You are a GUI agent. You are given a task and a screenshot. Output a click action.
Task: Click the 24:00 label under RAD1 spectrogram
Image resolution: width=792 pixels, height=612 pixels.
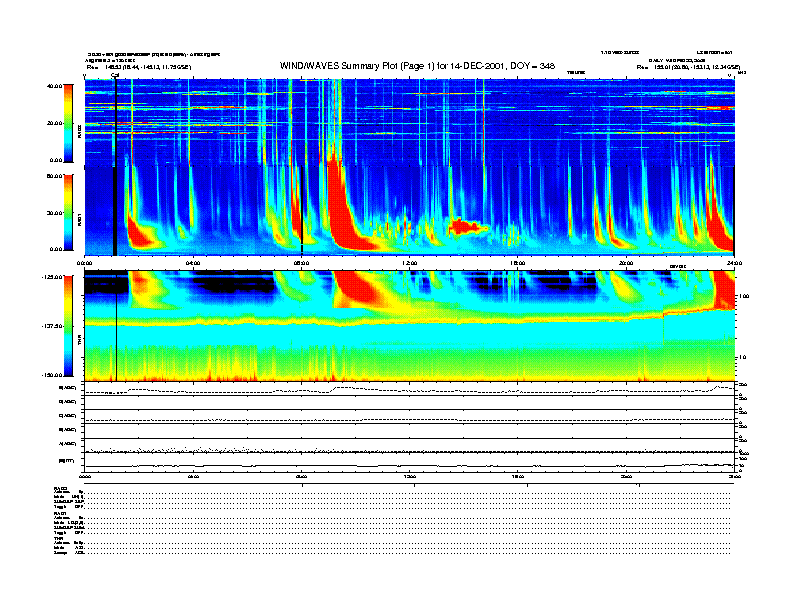(734, 263)
